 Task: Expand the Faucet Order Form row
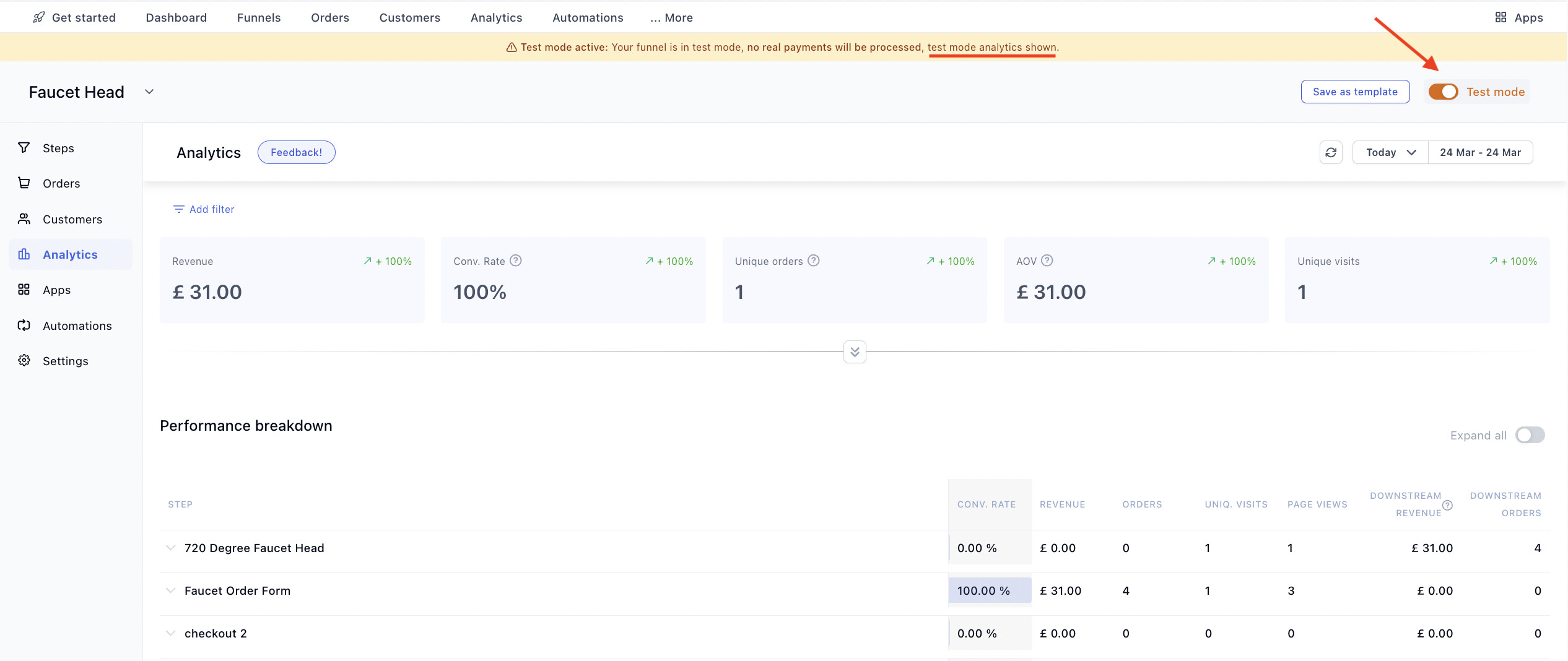(x=170, y=590)
